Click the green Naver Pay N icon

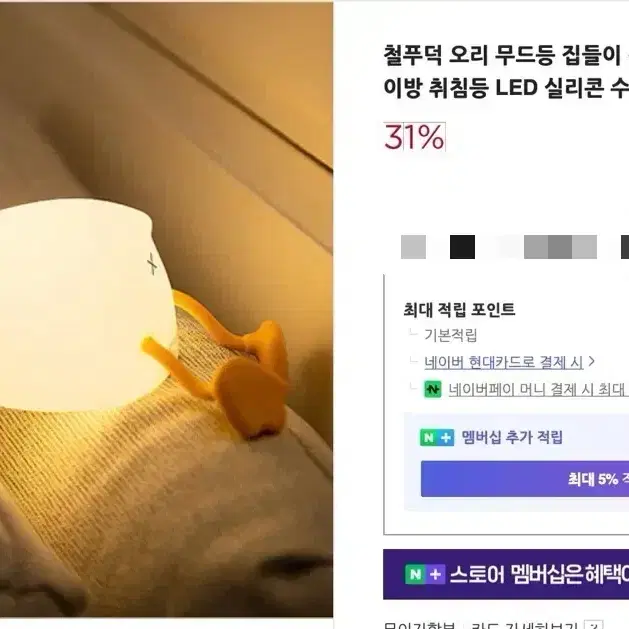[432, 389]
